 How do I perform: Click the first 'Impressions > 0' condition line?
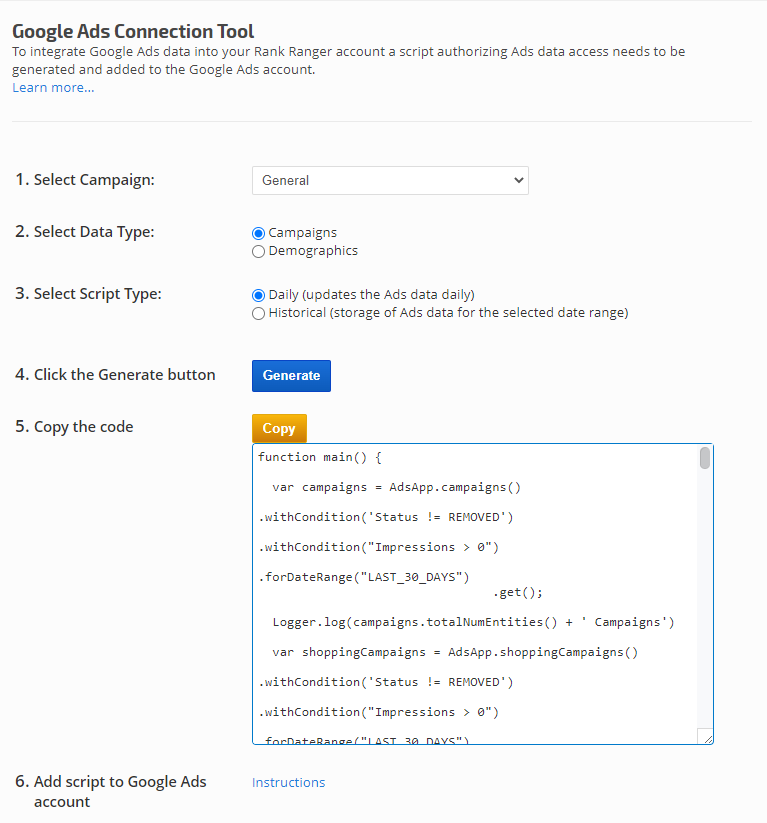378,547
